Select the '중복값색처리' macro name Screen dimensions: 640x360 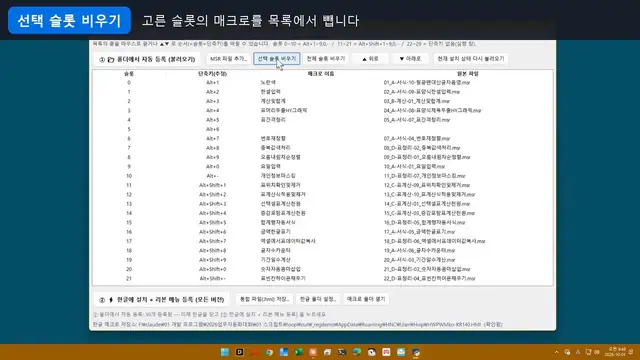275,148
